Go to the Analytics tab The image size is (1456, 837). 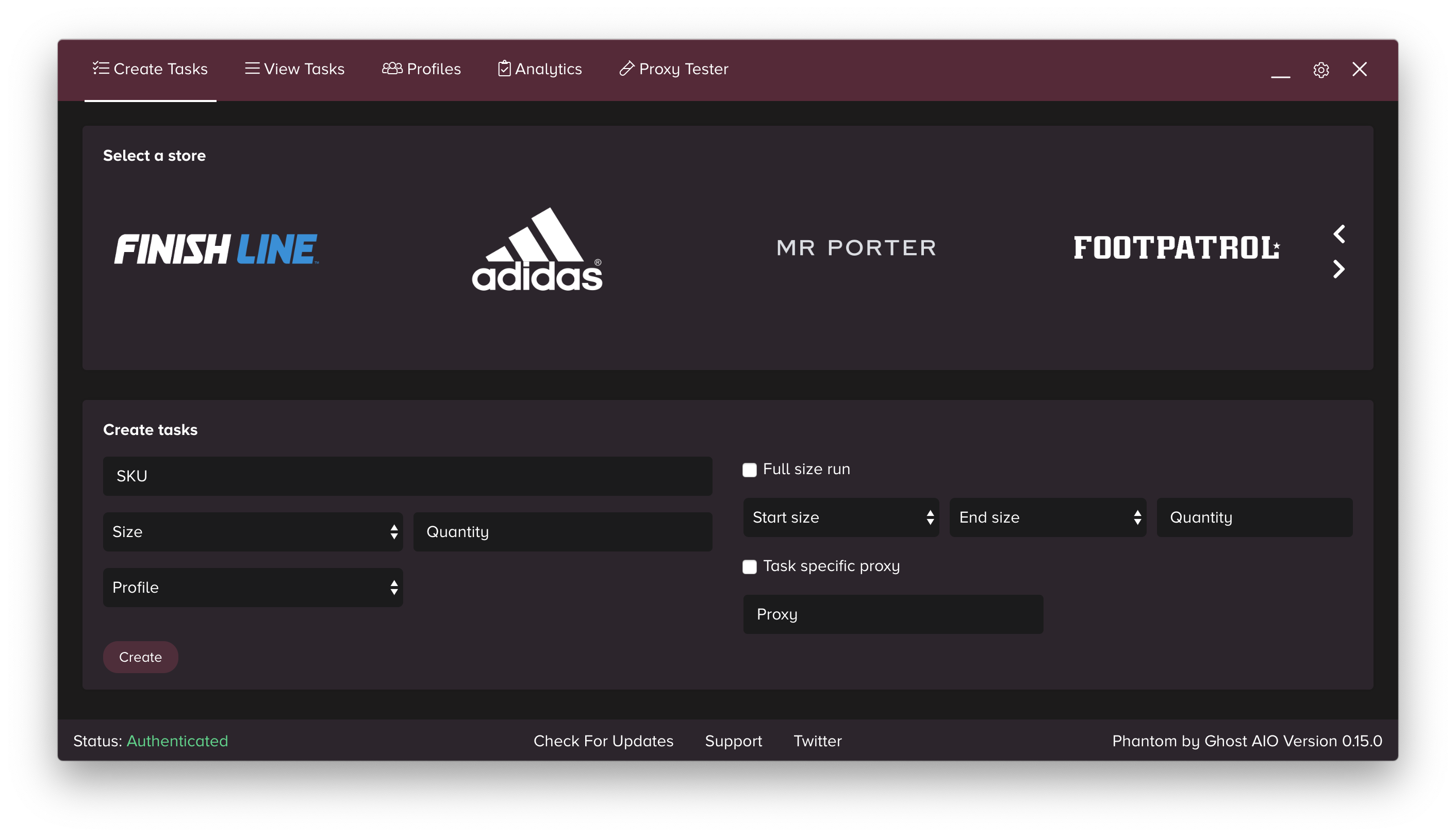539,69
